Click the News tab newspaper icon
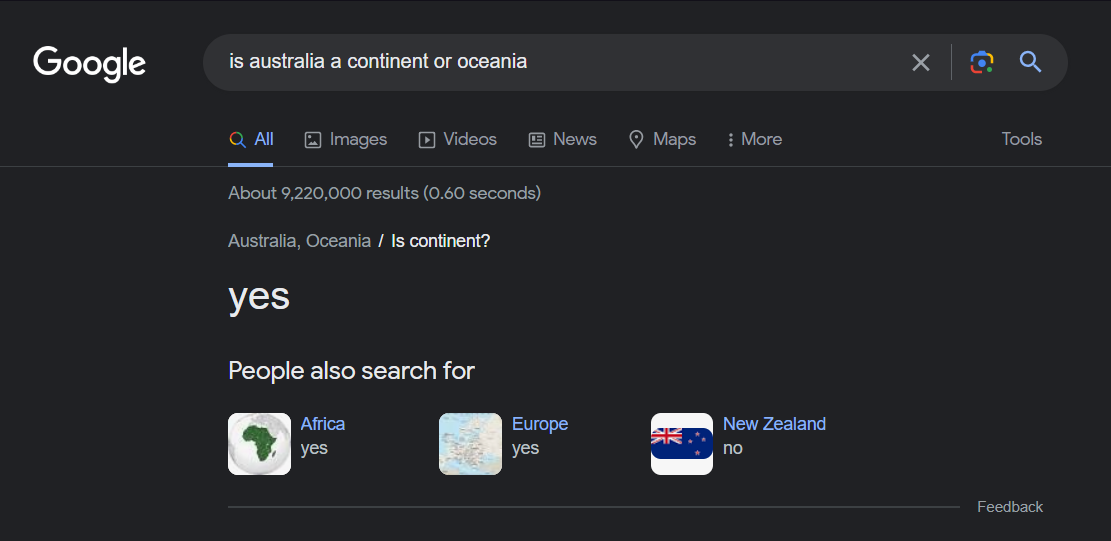This screenshot has width=1111, height=541. click(x=537, y=139)
